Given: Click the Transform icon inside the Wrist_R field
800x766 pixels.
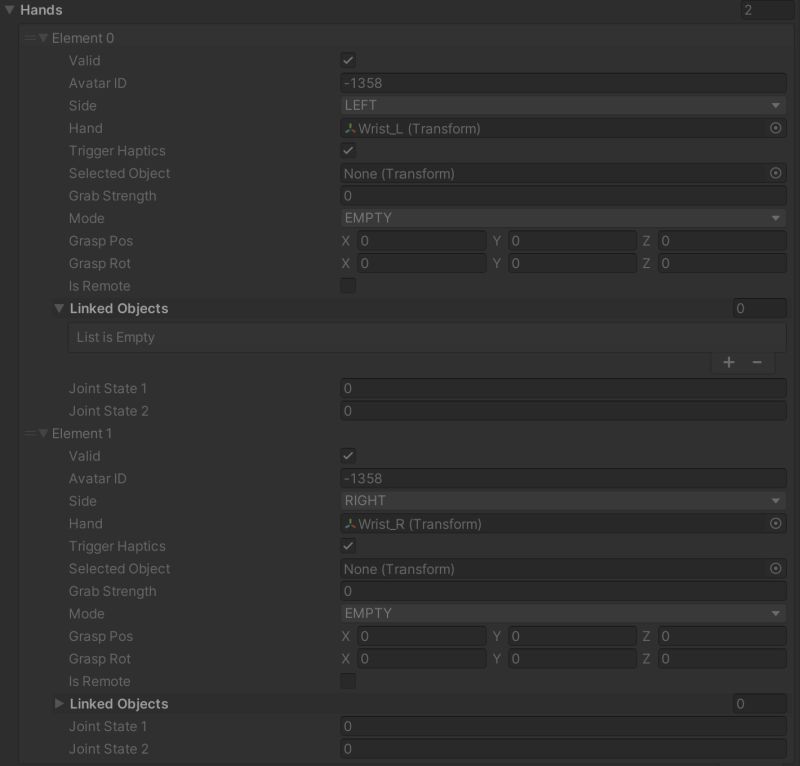Looking at the screenshot, I should 351,523.
